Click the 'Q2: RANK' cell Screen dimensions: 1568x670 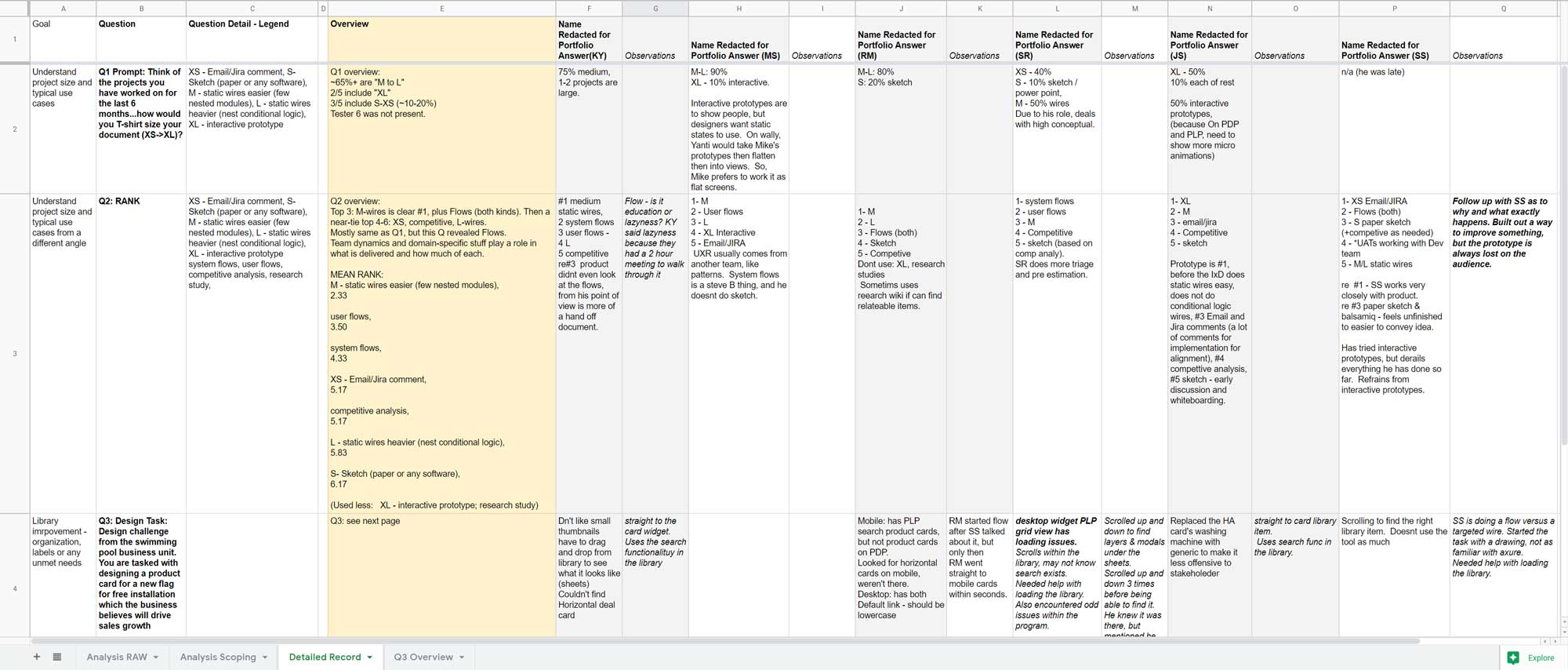141,353
